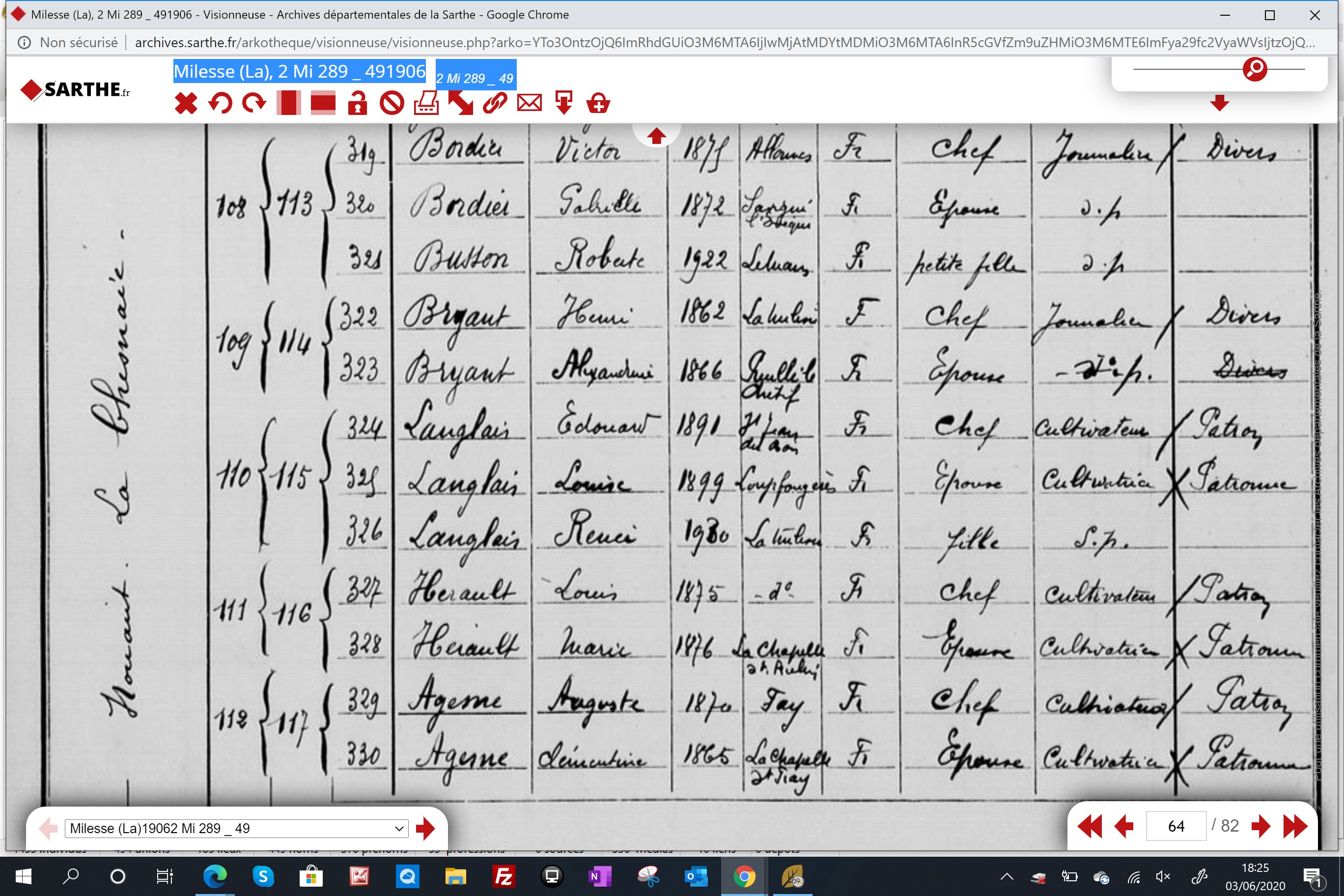Copy the permalink chain icon

[495, 104]
